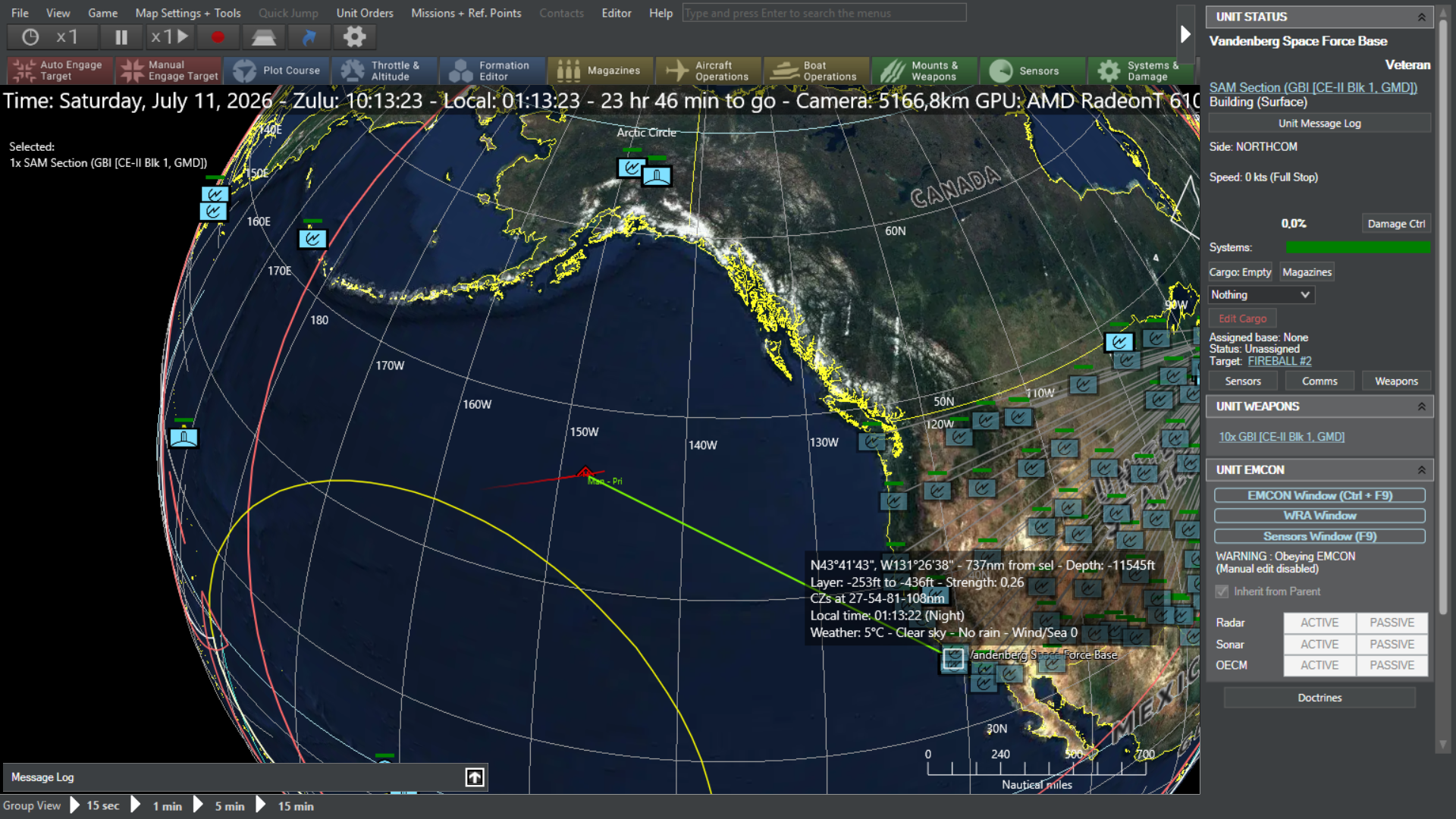Open the File menu
Screen dimensions: 1456x819
(20, 13)
